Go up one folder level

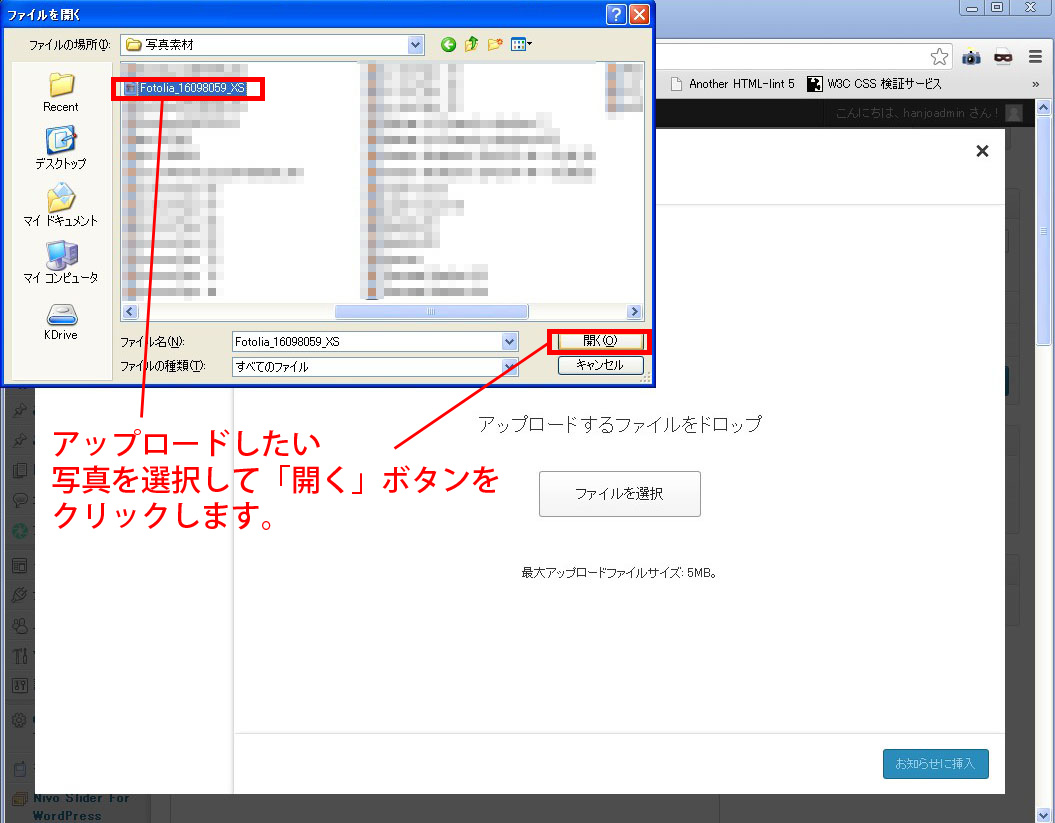coord(471,44)
